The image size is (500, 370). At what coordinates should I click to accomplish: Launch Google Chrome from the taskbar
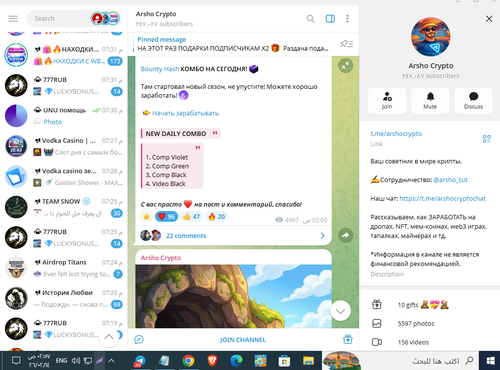(x=188, y=361)
